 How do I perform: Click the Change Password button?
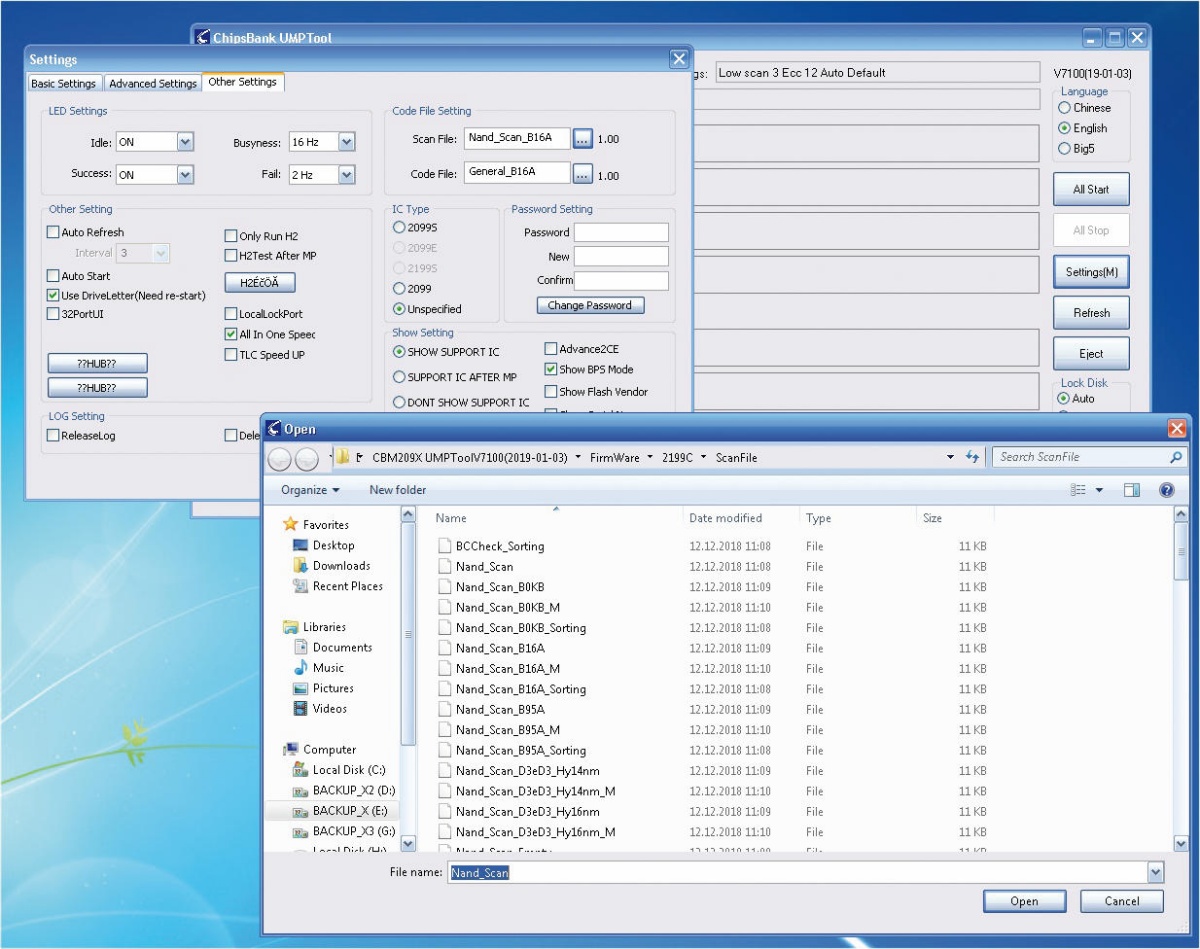(x=590, y=305)
